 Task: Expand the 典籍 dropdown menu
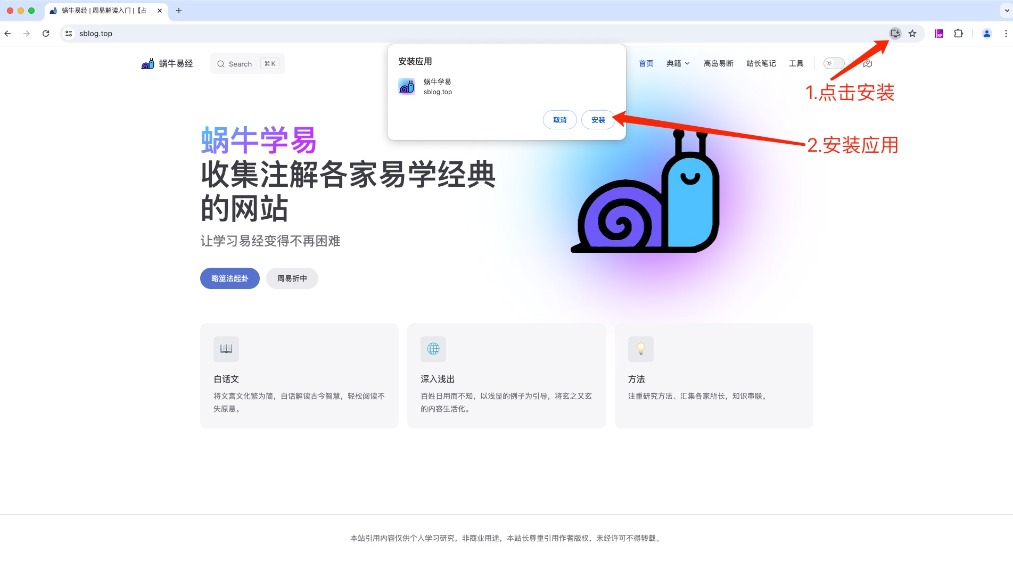click(678, 63)
